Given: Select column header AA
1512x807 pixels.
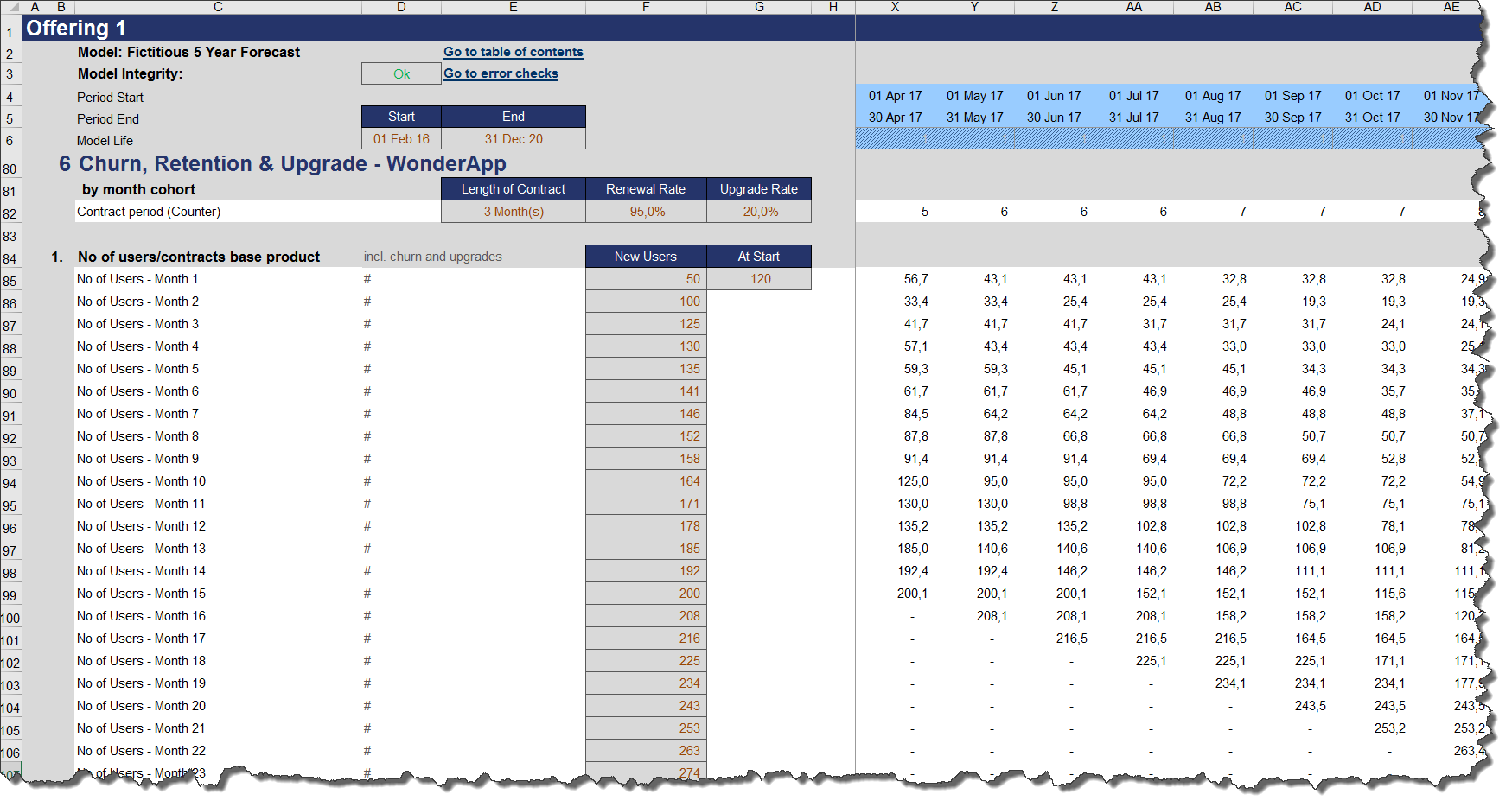Looking at the screenshot, I should coord(1134,7).
